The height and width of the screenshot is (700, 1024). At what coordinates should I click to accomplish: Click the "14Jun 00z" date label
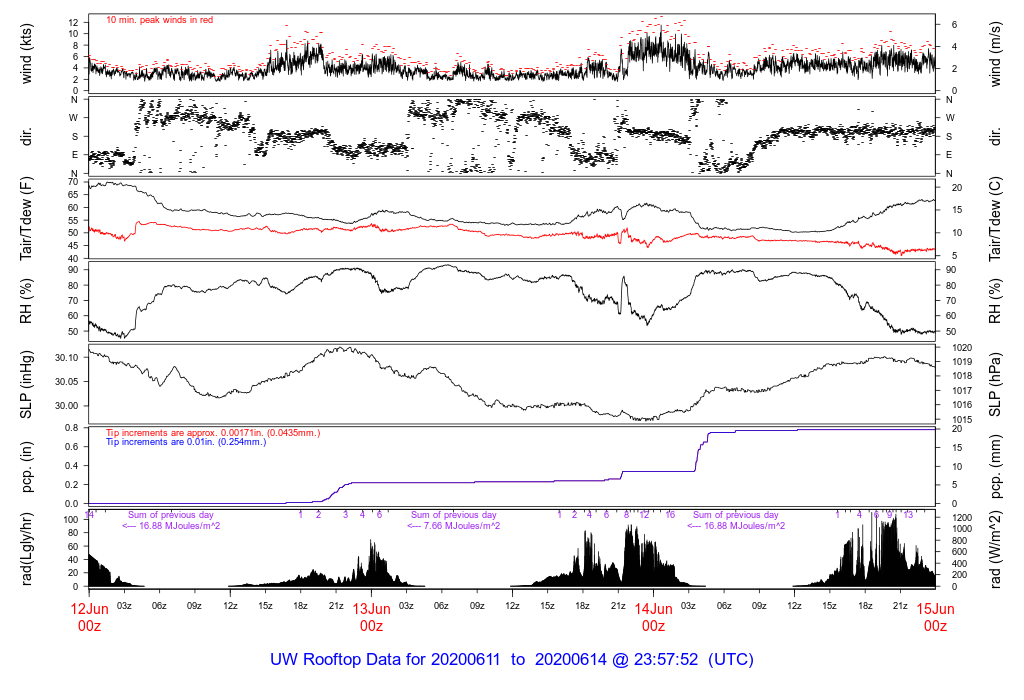[653, 618]
